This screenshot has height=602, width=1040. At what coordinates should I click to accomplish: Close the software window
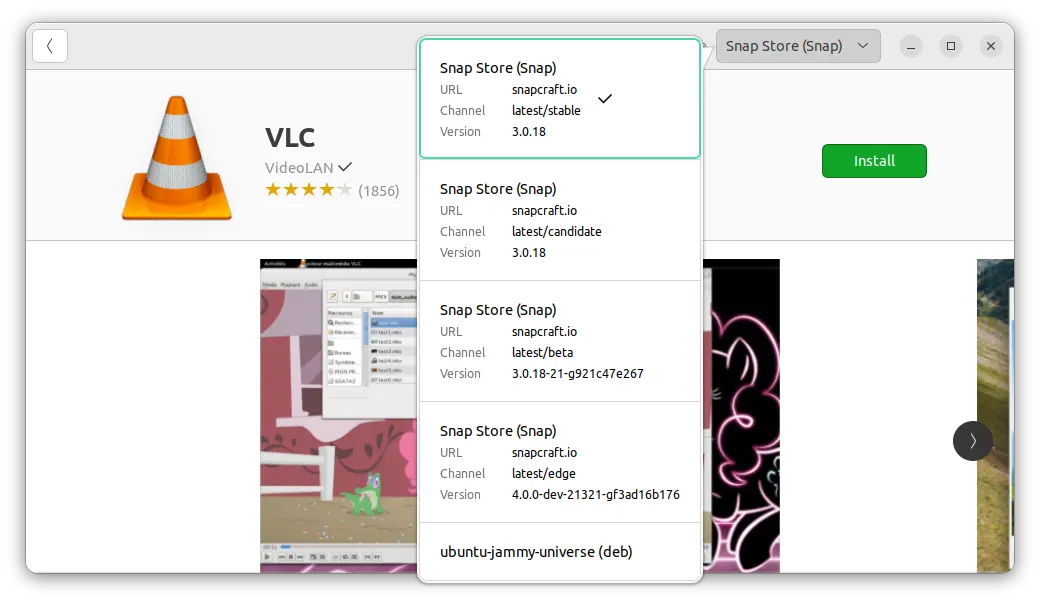tap(990, 46)
